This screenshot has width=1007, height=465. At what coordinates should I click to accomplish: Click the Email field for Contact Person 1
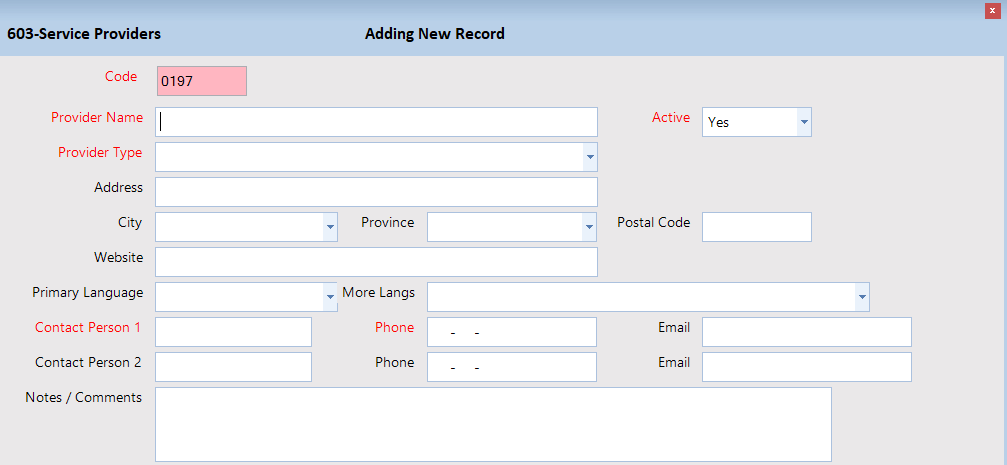[806, 332]
